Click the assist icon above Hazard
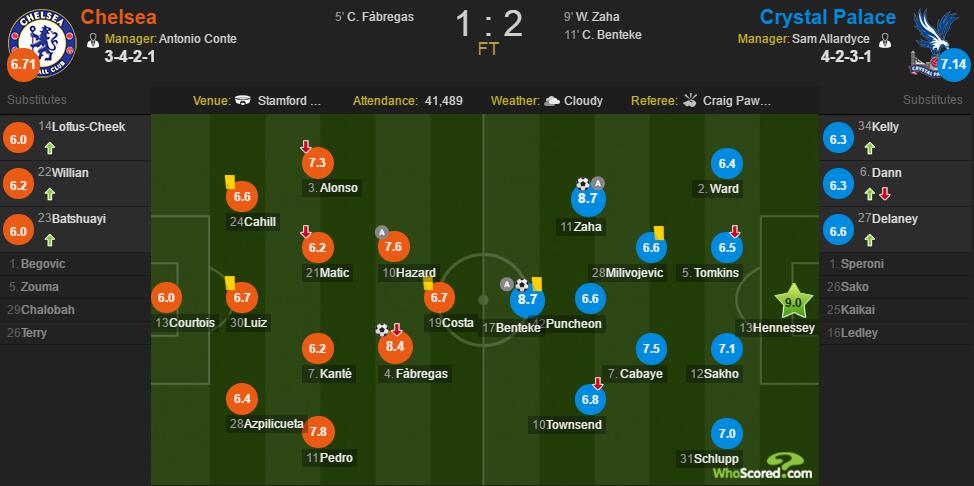This screenshot has height=486, width=974. point(381,231)
